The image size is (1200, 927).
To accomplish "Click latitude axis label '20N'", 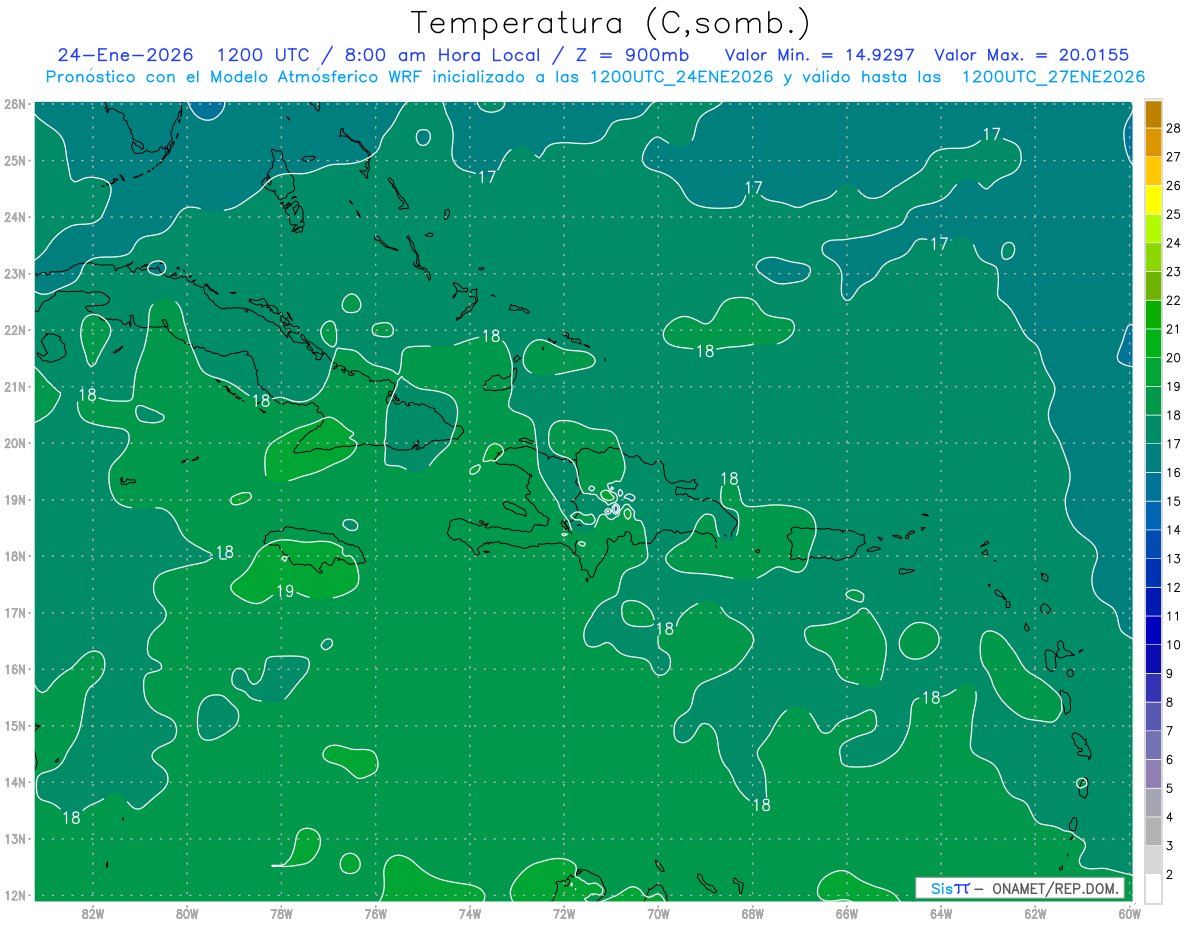I will (x=14, y=443).
